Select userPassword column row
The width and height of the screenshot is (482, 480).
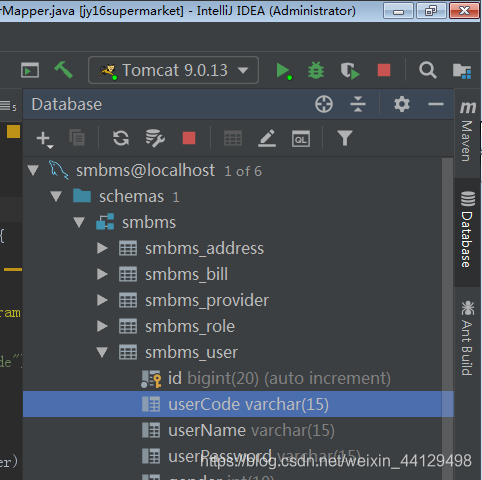238,456
